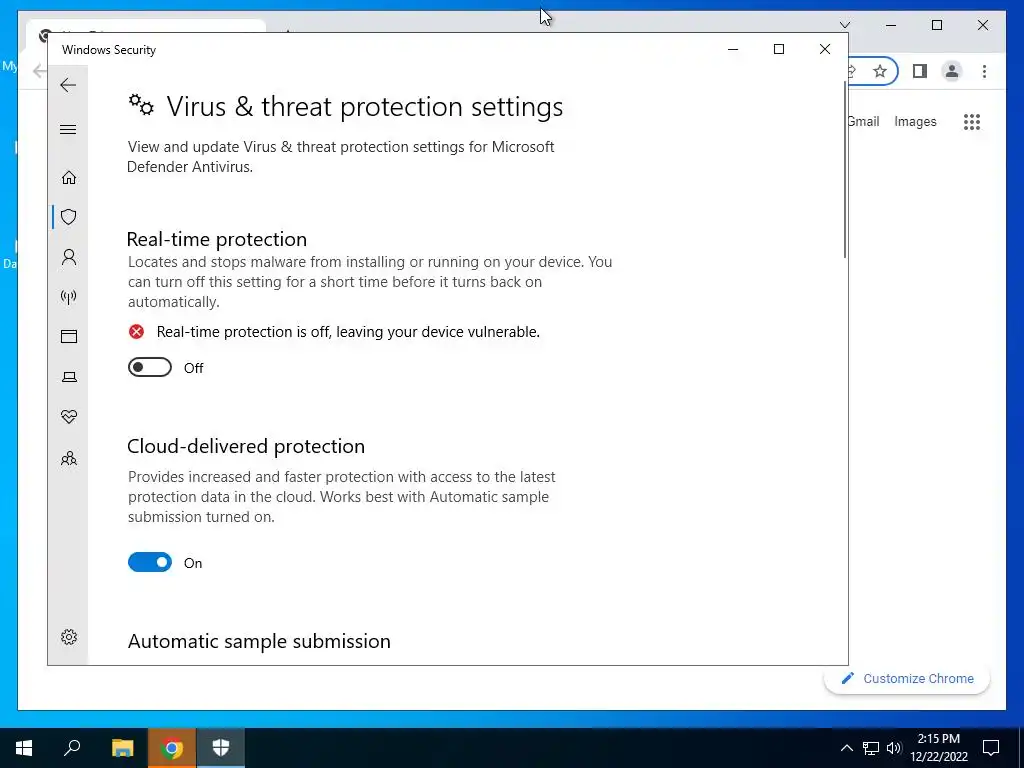This screenshot has width=1024, height=768.
Task: Open Family options icon in sidebar
Action: (x=69, y=458)
